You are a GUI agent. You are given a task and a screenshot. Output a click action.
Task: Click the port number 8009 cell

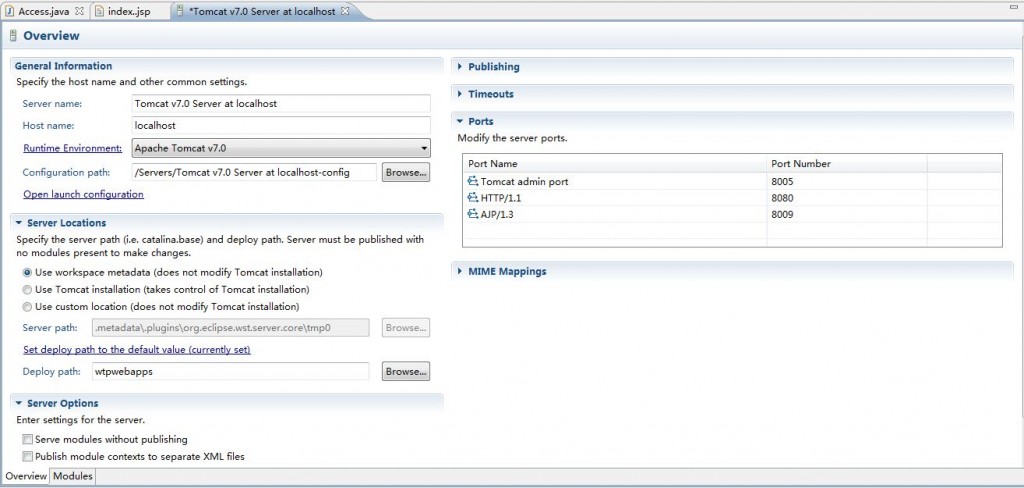tap(846, 214)
